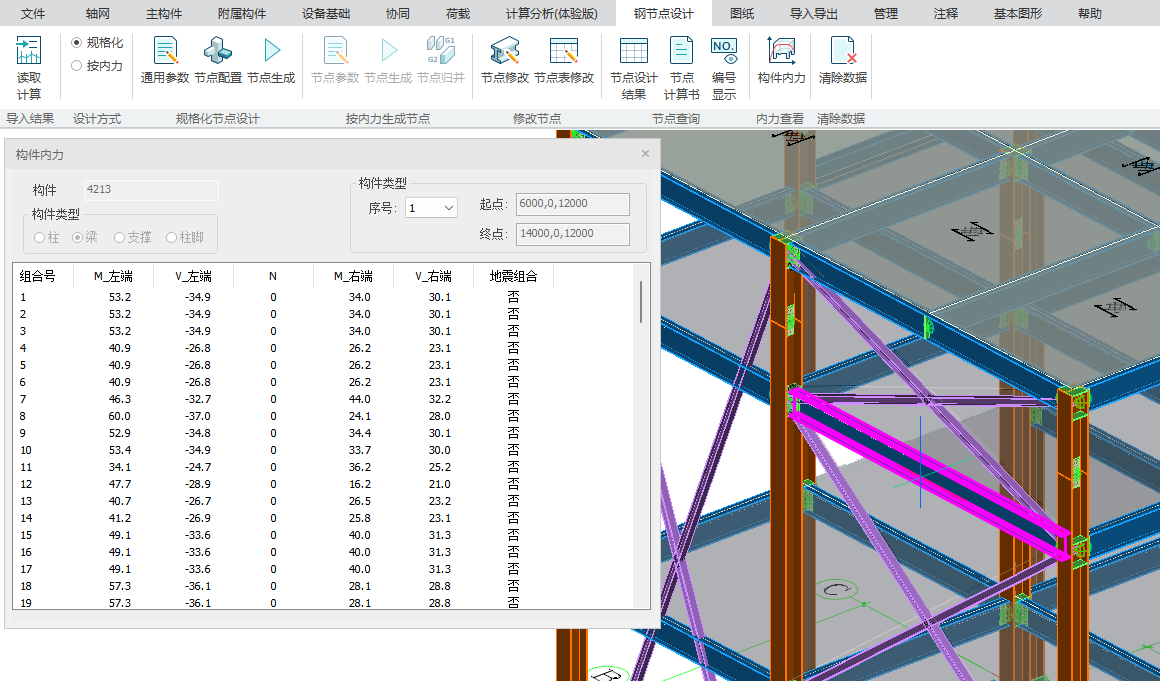Switch to the 图纸 ribbon tab
The height and width of the screenshot is (681, 1160).
(742, 14)
